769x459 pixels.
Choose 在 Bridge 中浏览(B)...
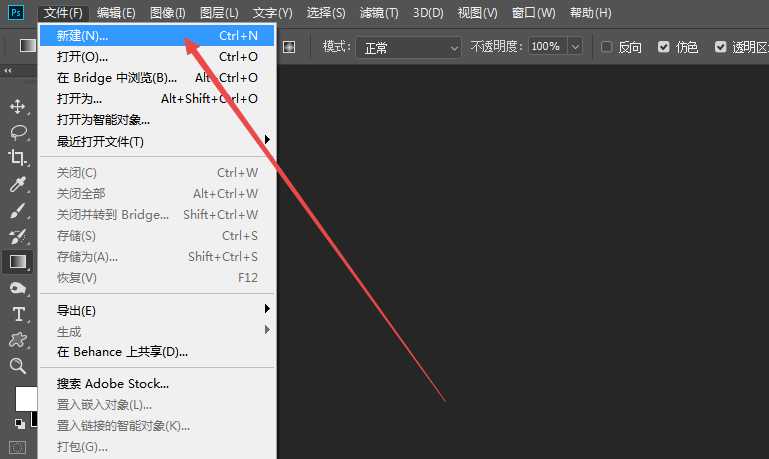(x=156, y=77)
